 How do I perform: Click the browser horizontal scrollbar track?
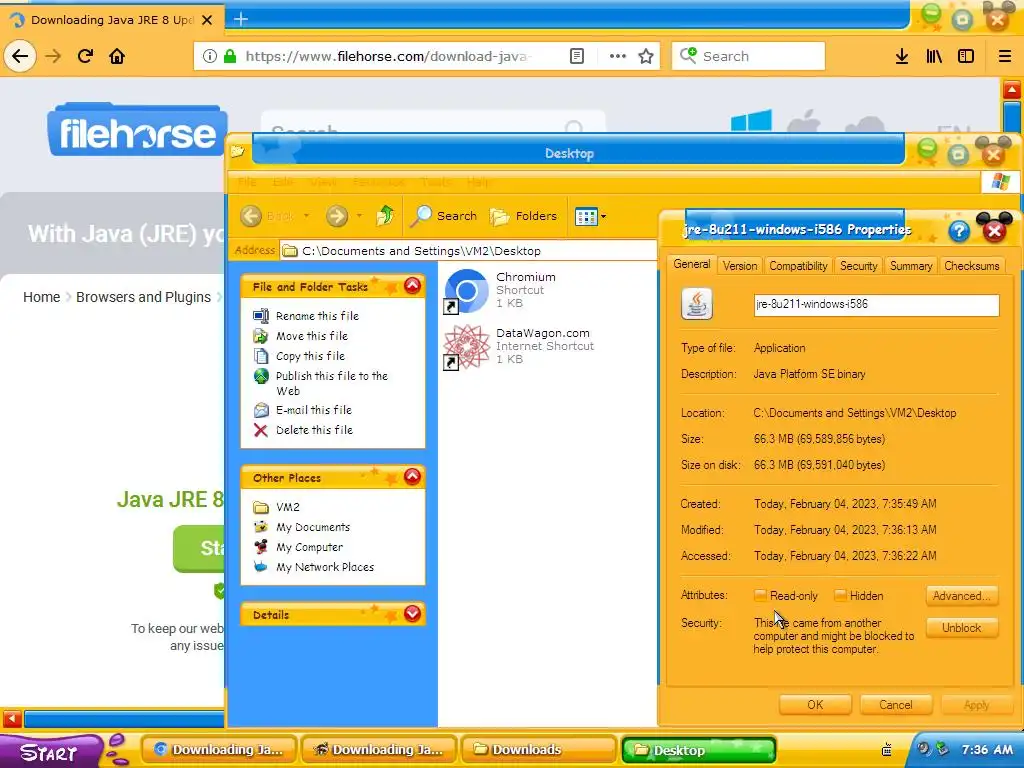tap(124, 719)
